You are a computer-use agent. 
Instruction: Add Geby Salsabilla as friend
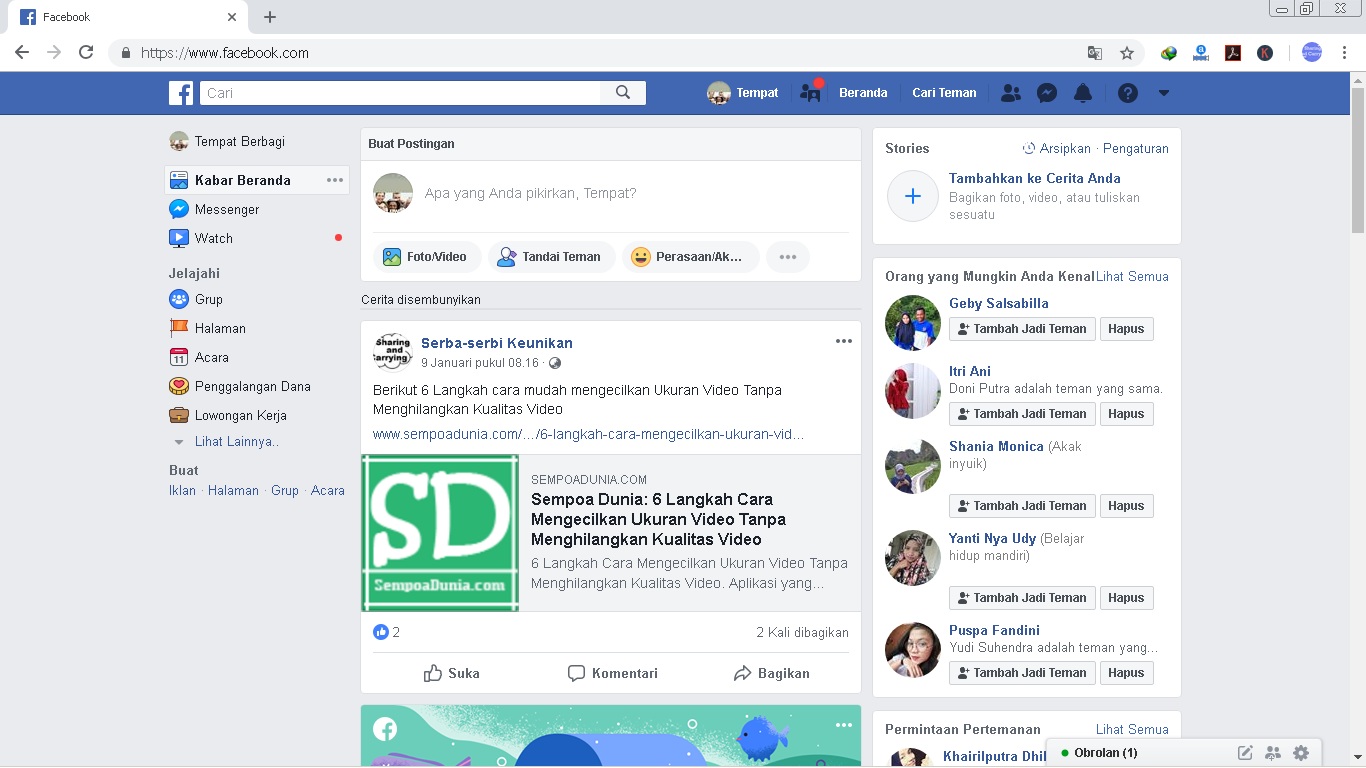(x=1022, y=329)
